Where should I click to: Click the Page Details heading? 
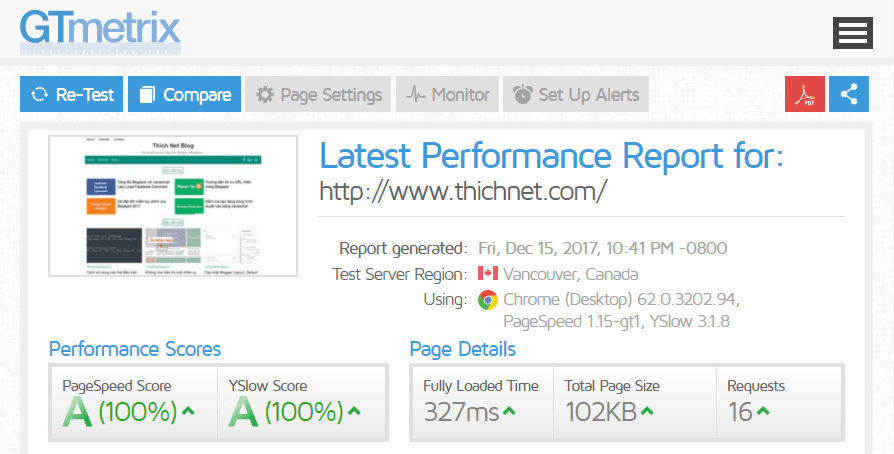pyautogui.click(x=463, y=349)
